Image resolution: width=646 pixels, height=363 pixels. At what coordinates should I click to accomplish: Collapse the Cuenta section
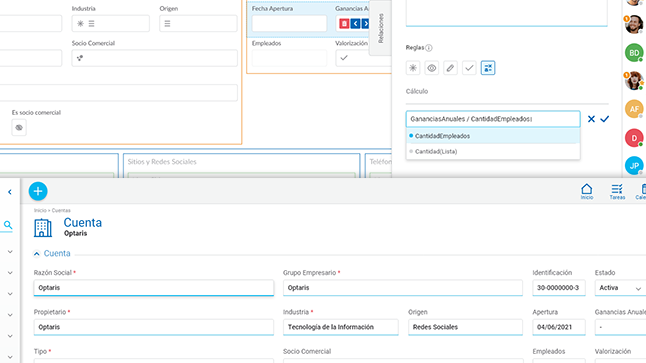pos(37,254)
